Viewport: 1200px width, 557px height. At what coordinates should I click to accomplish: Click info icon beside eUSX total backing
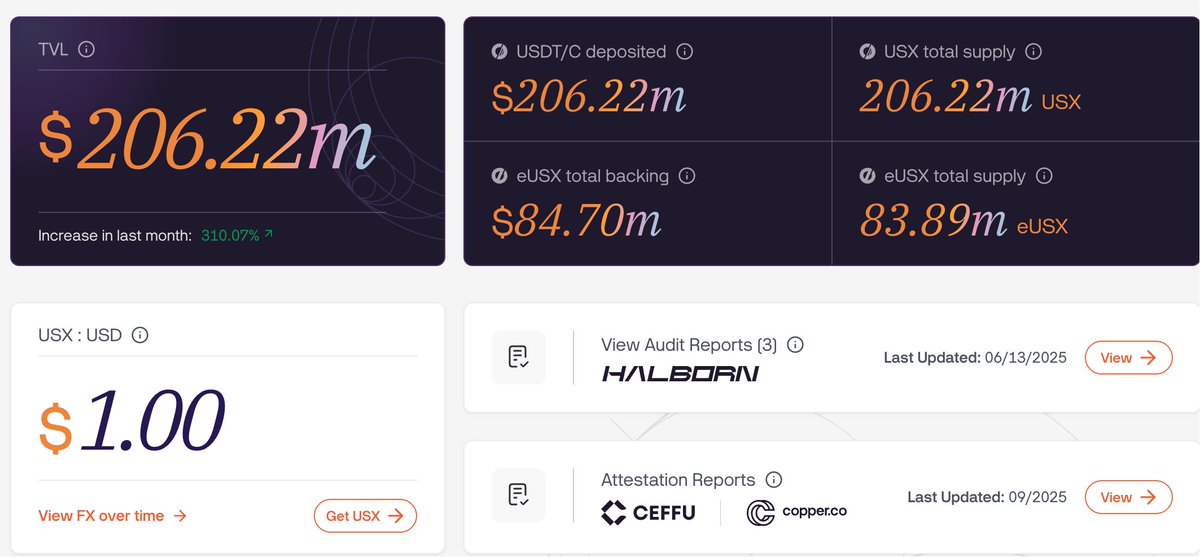(x=687, y=176)
